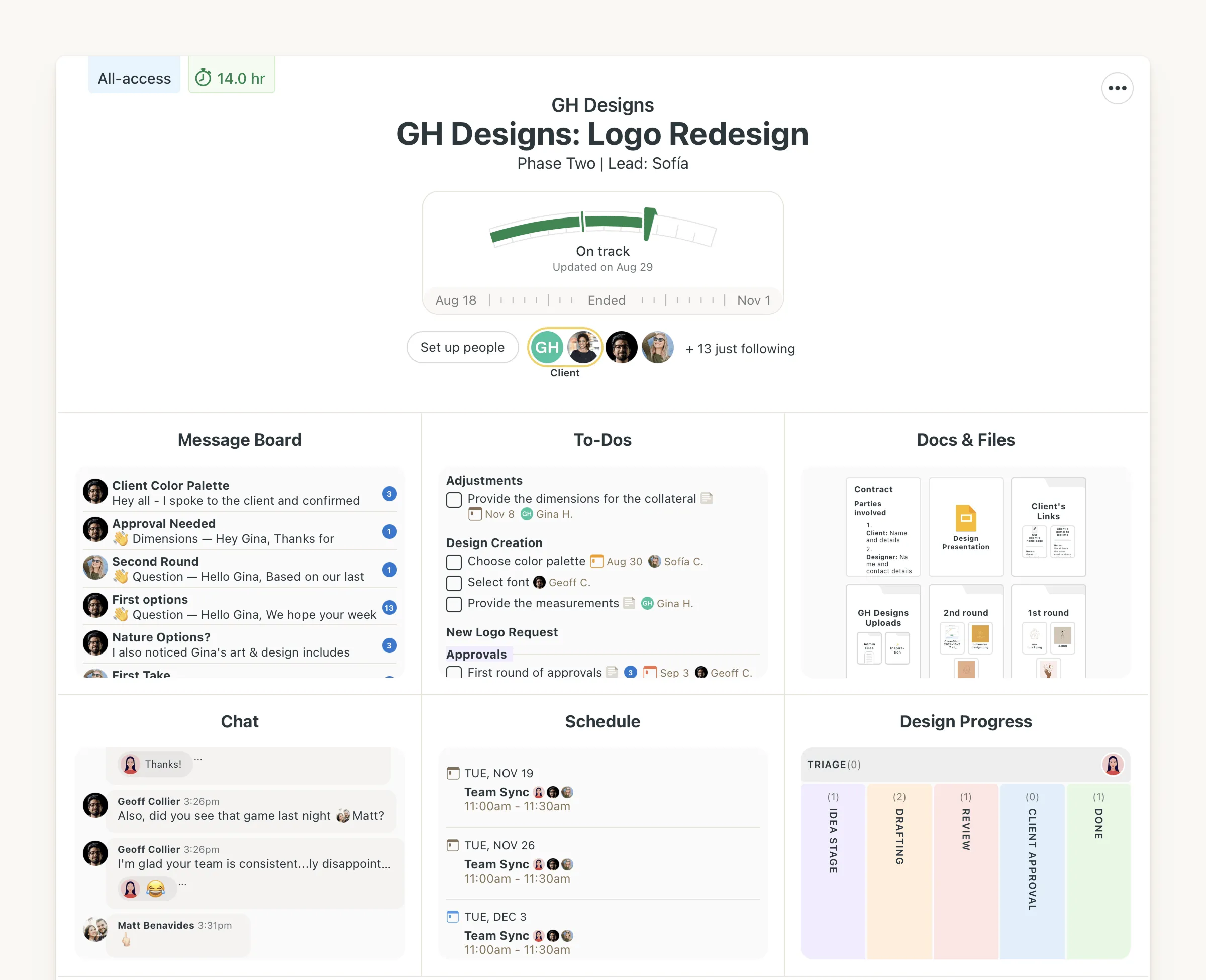Open the Chat section
The height and width of the screenshot is (980, 1206).
239,721
